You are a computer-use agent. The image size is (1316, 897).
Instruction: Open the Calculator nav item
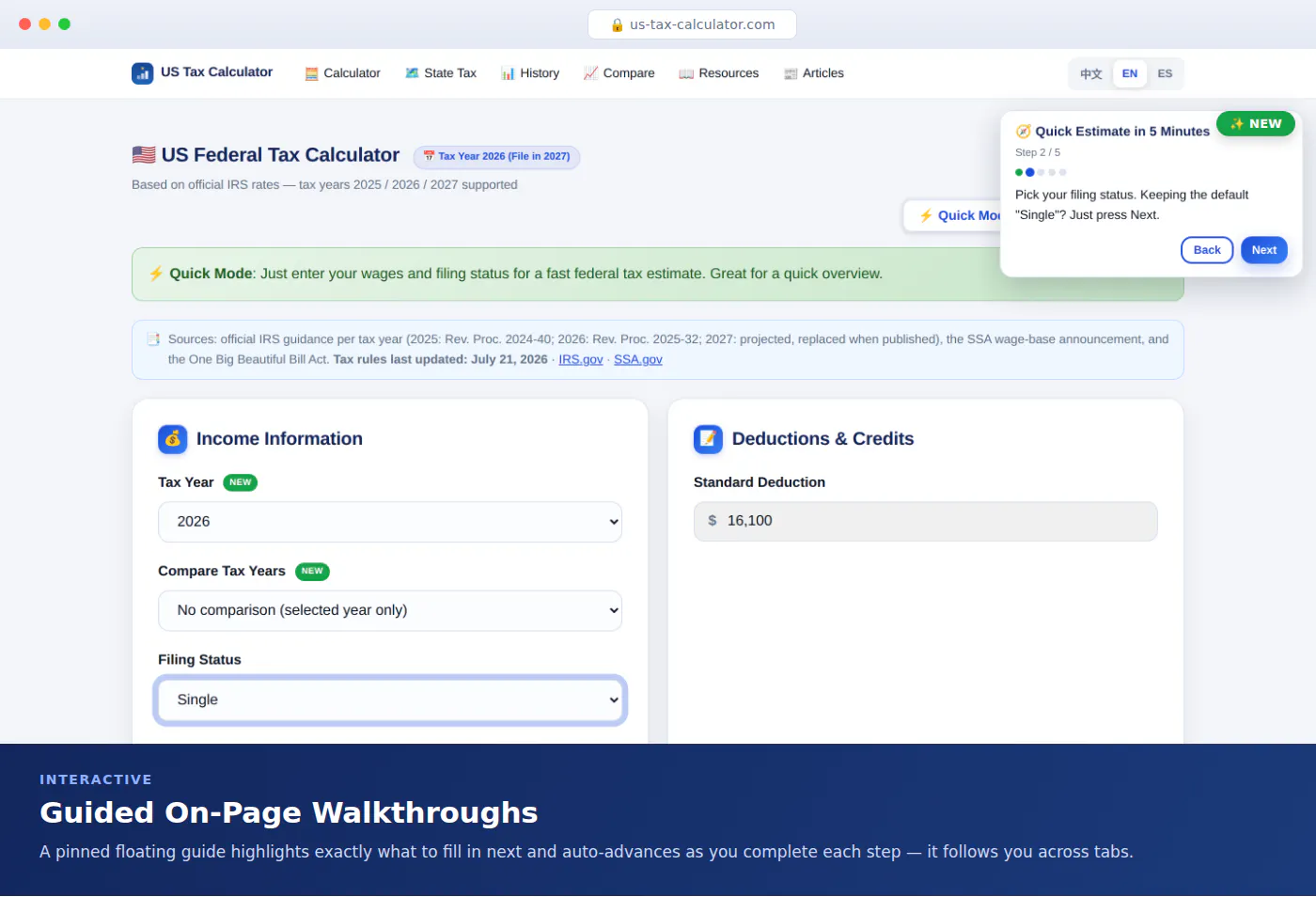342,73
